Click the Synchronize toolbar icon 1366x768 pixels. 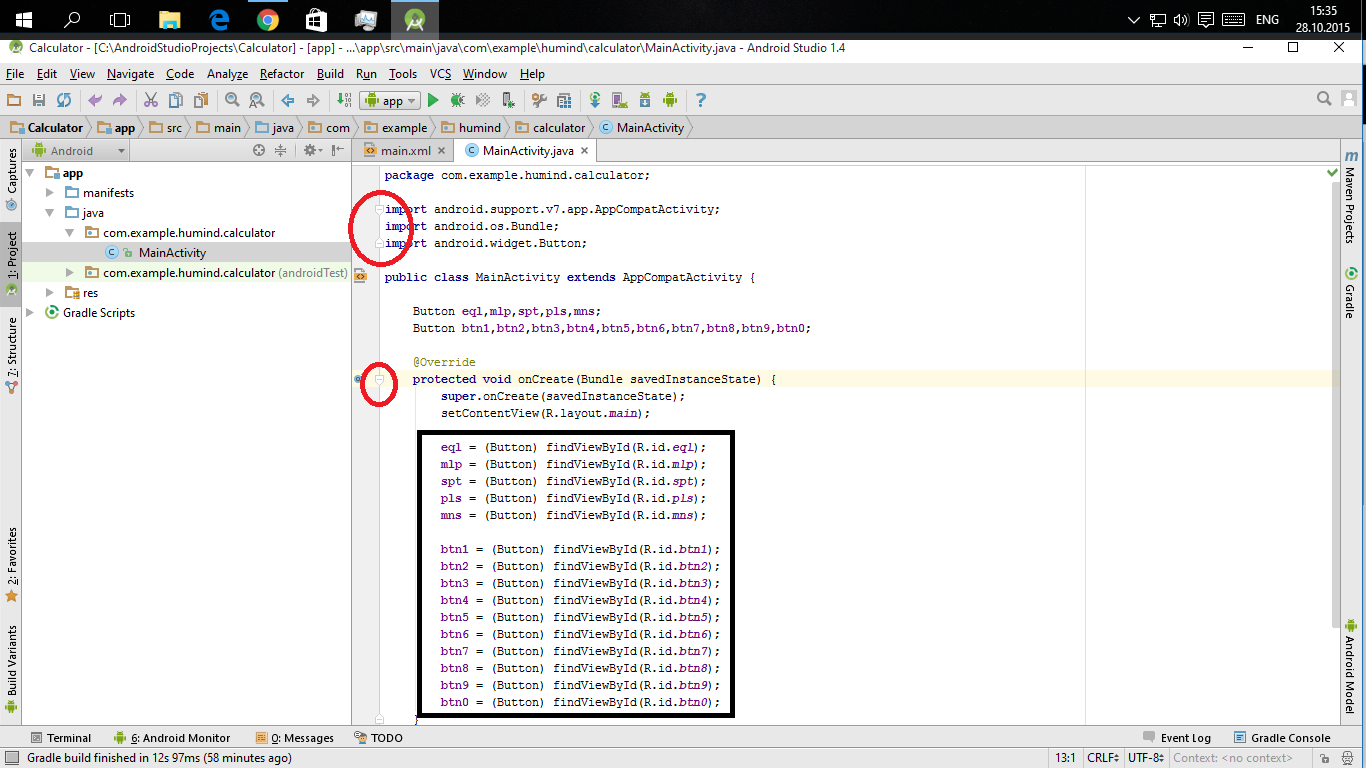click(x=64, y=100)
